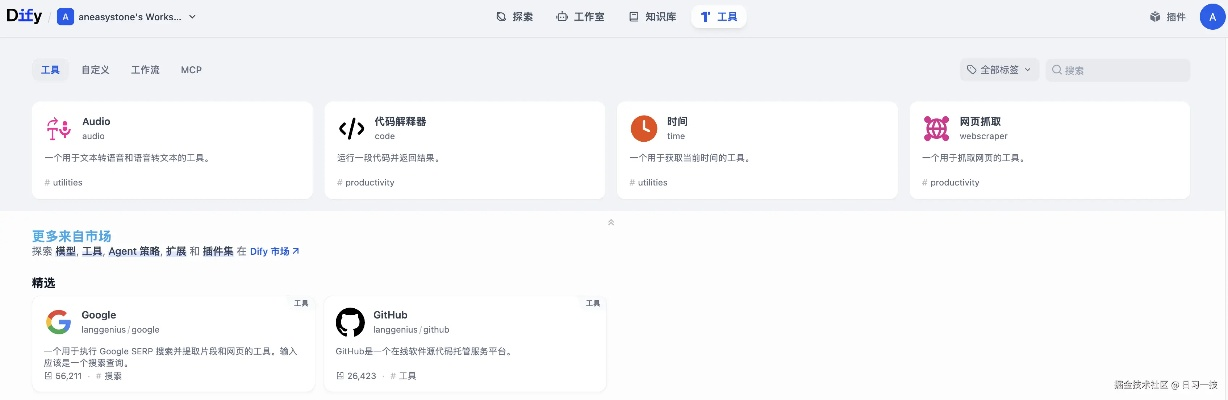Select the MCP tab
Image resolution: width=1228 pixels, height=400 pixels.
click(x=191, y=70)
